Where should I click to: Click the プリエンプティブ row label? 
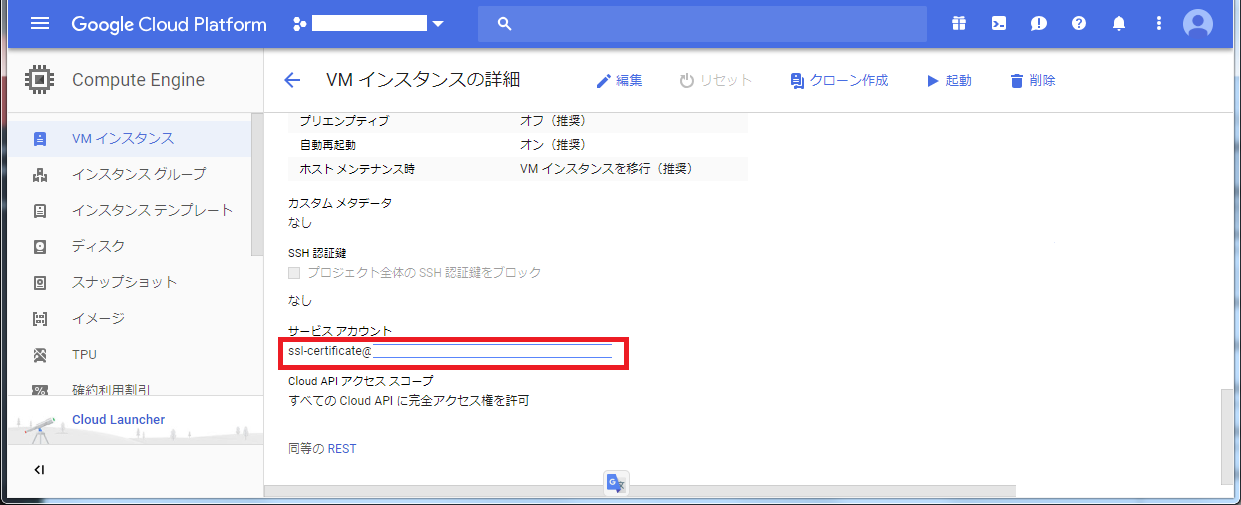click(344, 121)
